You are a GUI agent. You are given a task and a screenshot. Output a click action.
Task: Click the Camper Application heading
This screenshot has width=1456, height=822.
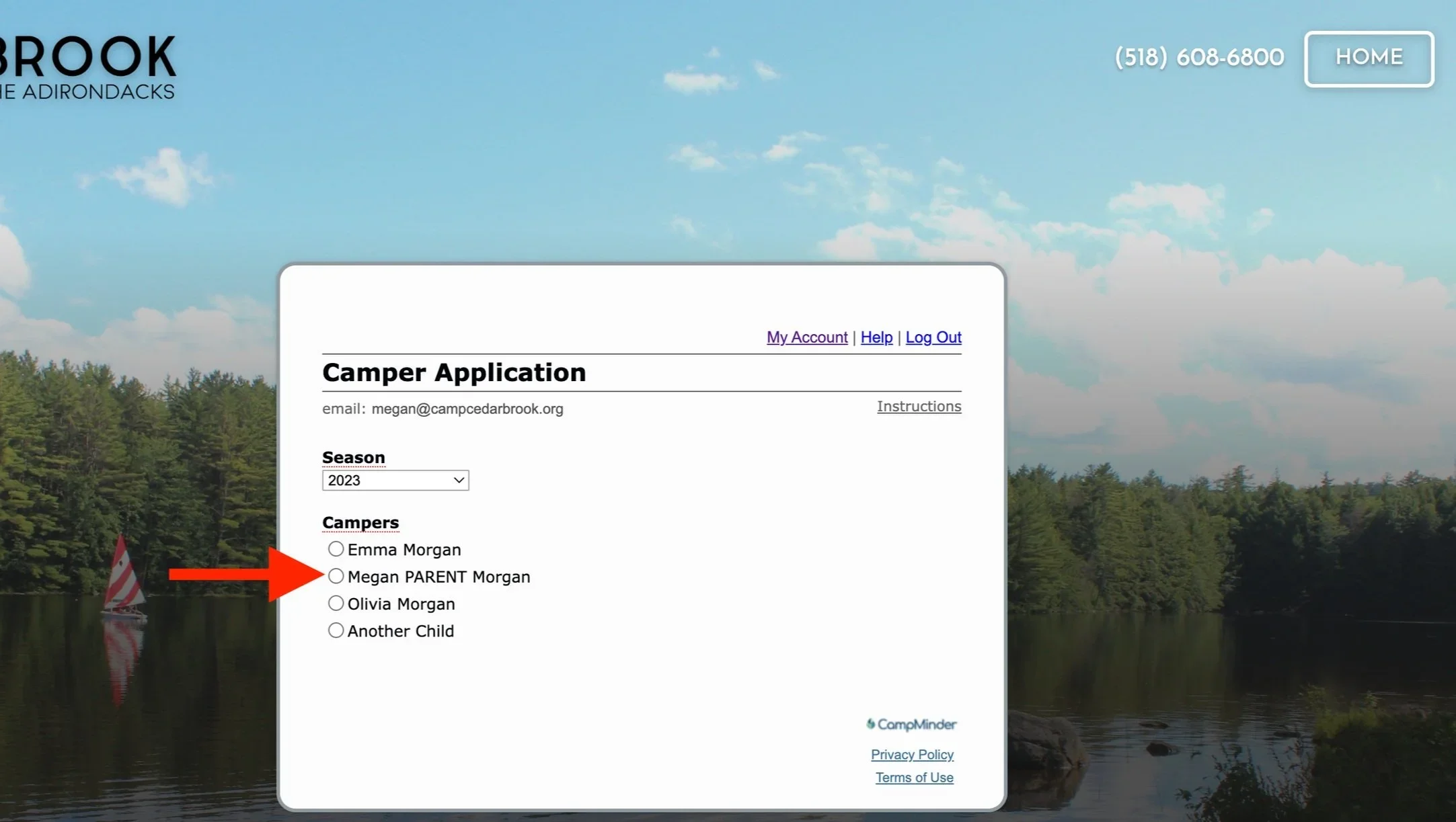tap(454, 373)
